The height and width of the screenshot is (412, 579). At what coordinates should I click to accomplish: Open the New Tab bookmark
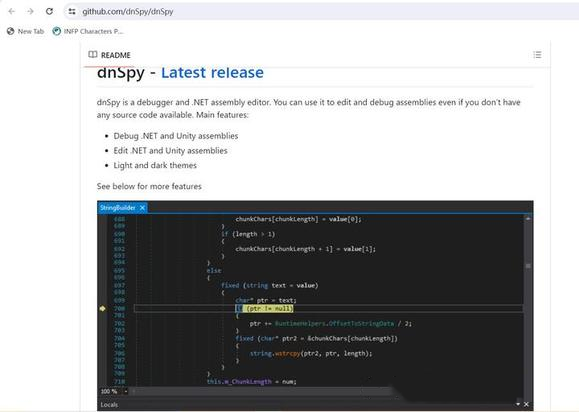pyautogui.click(x=25, y=31)
